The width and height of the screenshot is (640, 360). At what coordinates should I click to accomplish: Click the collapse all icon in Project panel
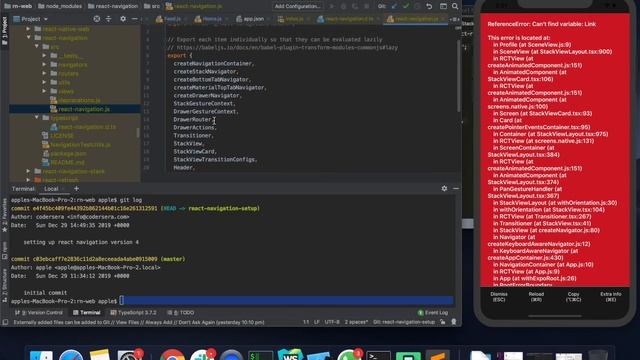tap(109, 19)
